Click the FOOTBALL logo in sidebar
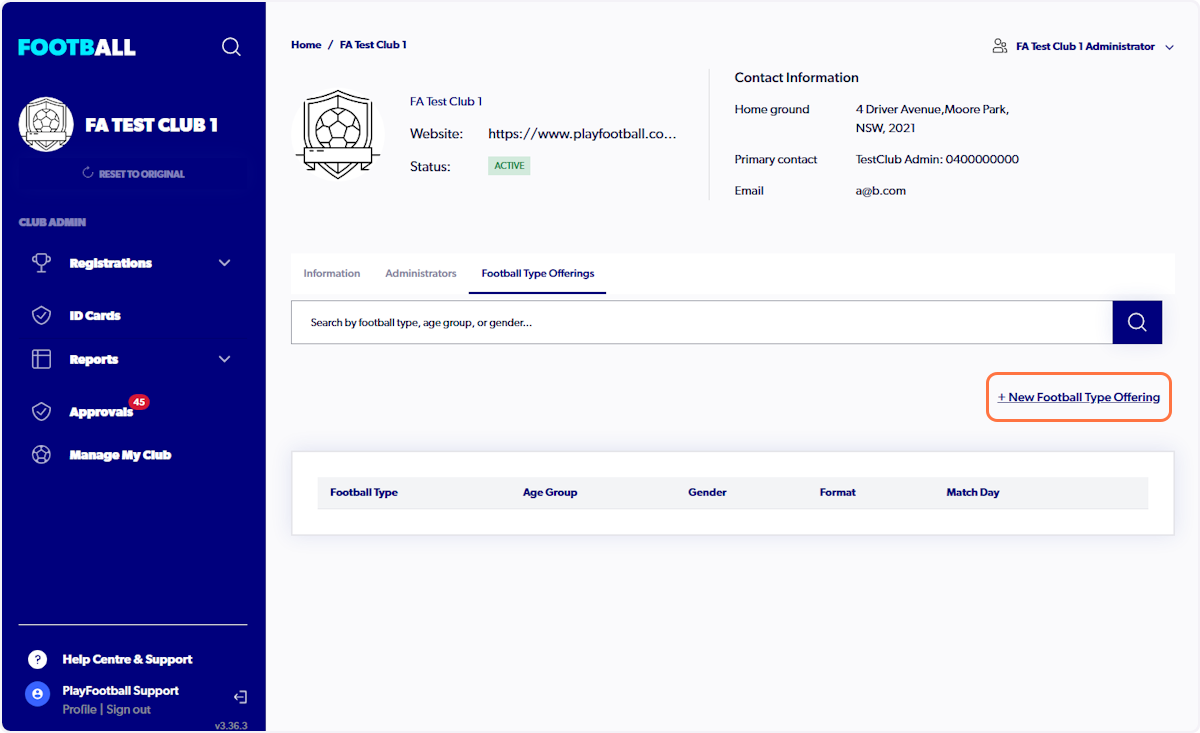1200x733 pixels. (x=77, y=47)
